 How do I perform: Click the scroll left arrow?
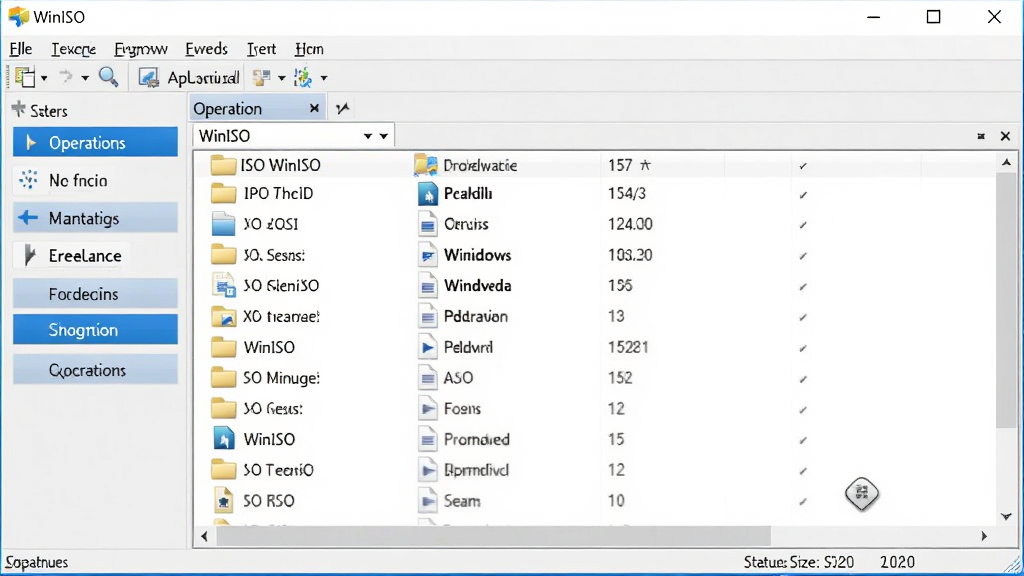(x=204, y=536)
